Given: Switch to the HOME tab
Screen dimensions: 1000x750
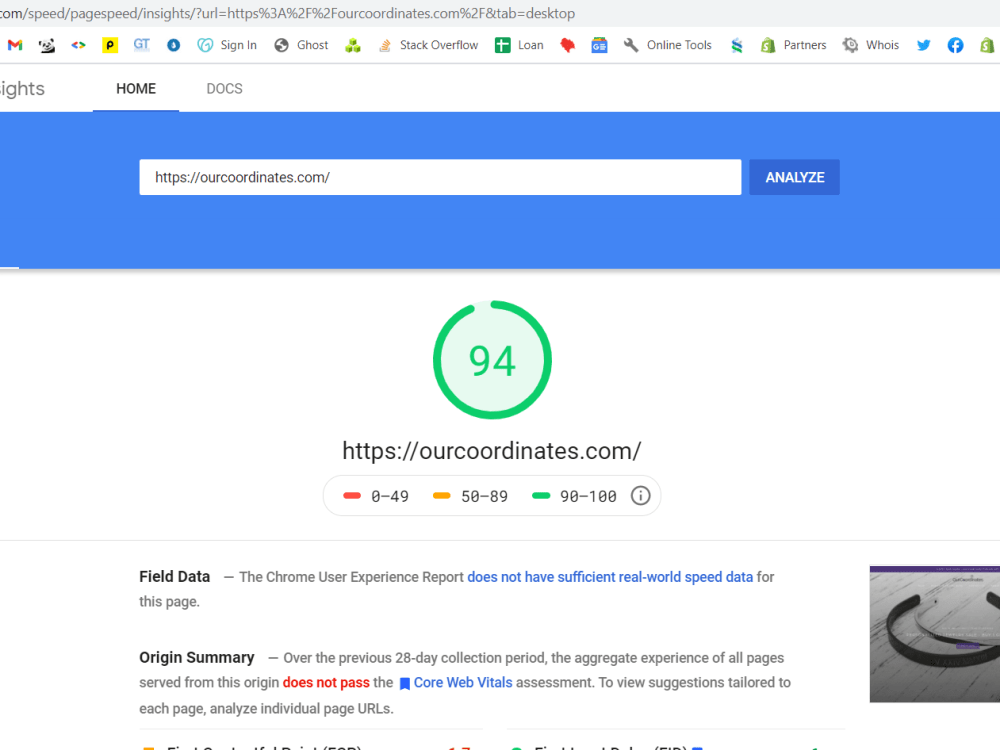Looking at the screenshot, I should click(x=136, y=89).
